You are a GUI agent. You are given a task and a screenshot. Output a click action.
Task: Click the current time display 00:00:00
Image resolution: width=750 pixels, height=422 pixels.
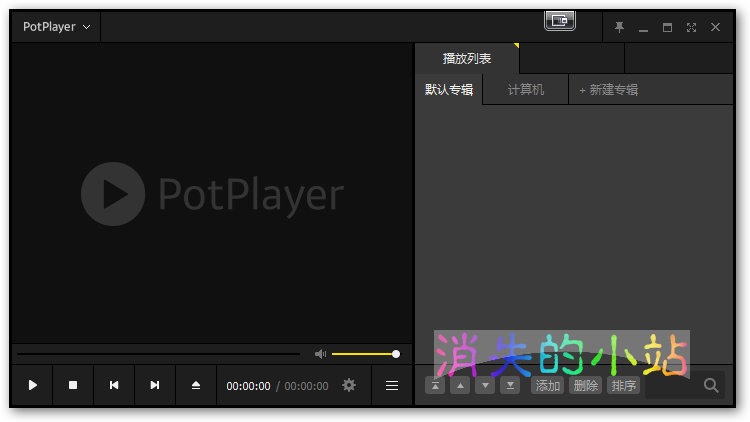point(248,386)
